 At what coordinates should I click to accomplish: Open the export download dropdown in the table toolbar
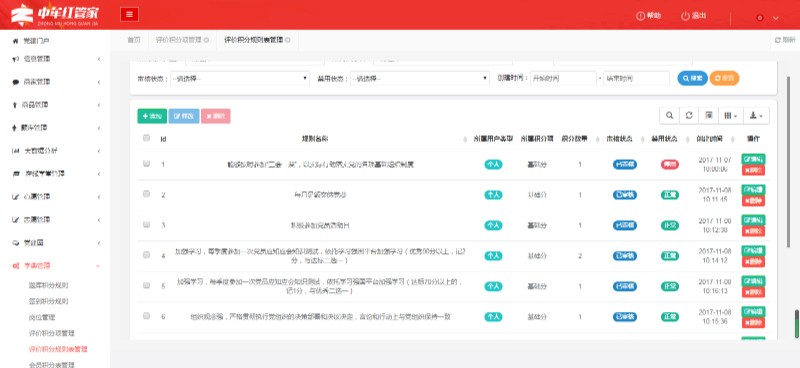coord(756,116)
